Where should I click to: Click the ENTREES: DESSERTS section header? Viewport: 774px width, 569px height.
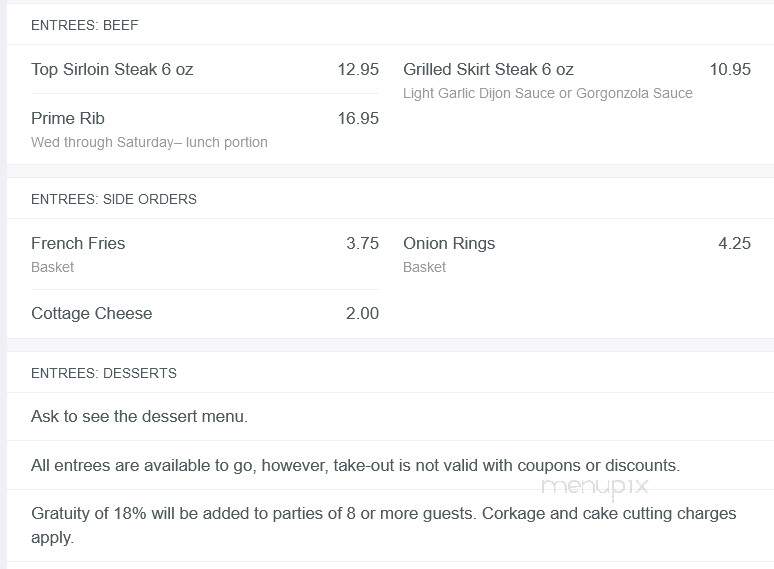[x=104, y=373]
